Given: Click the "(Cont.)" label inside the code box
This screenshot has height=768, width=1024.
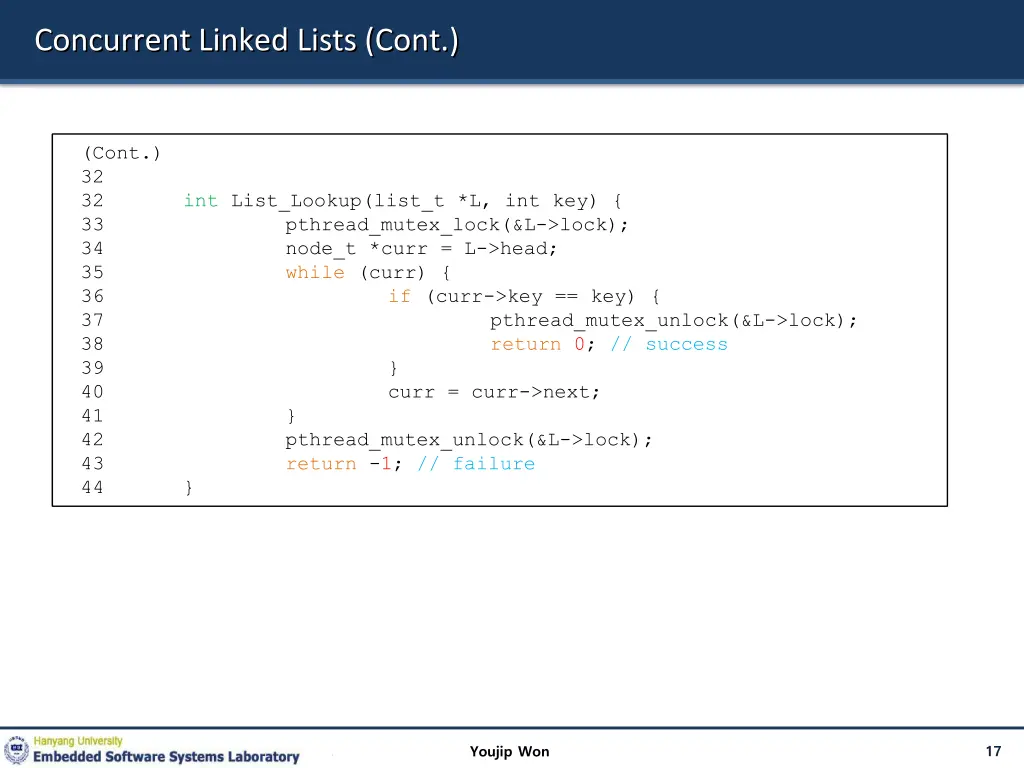Looking at the screenshot, I should (122, 153).
